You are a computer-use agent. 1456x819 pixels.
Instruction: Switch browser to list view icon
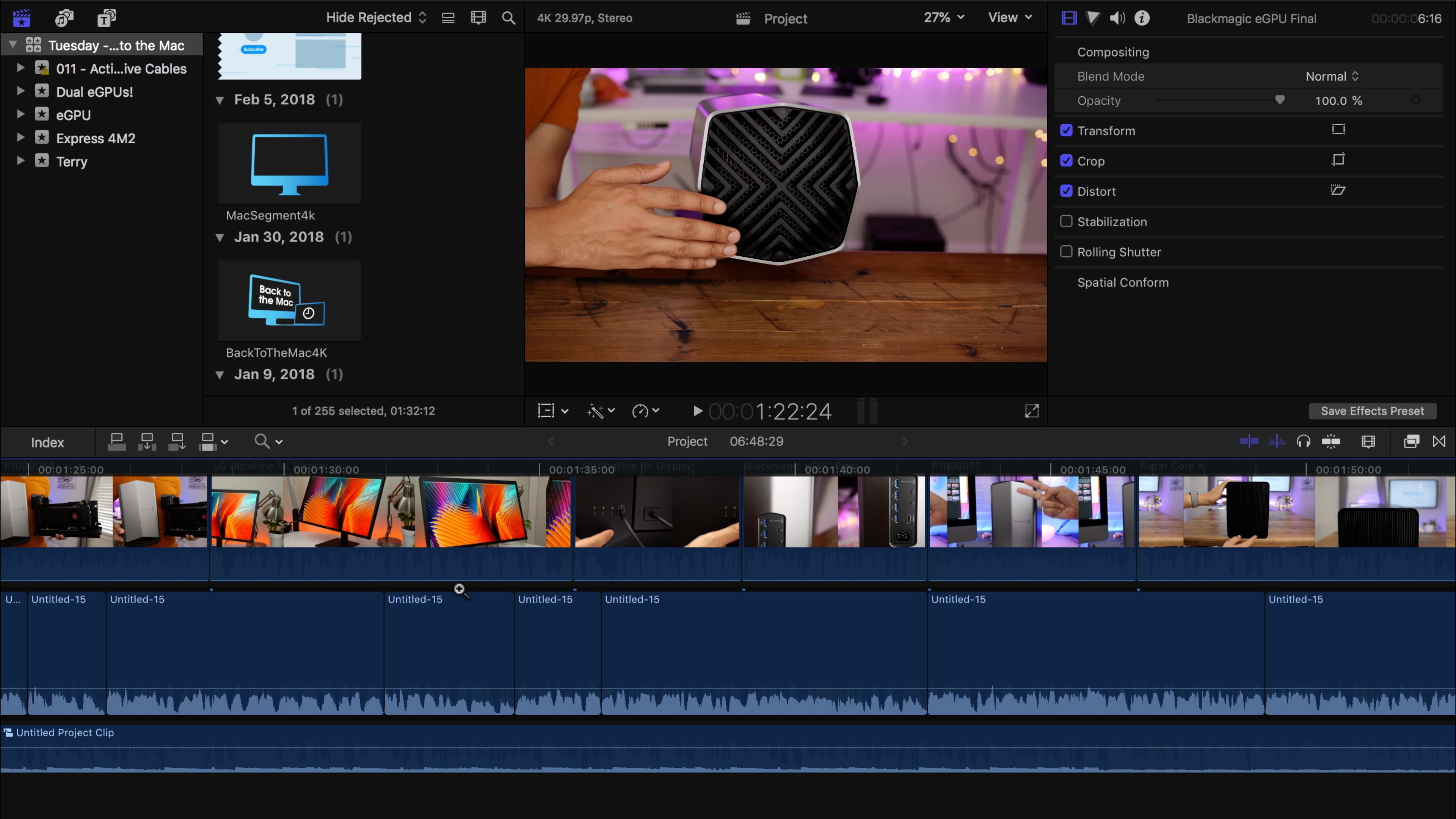448,18
